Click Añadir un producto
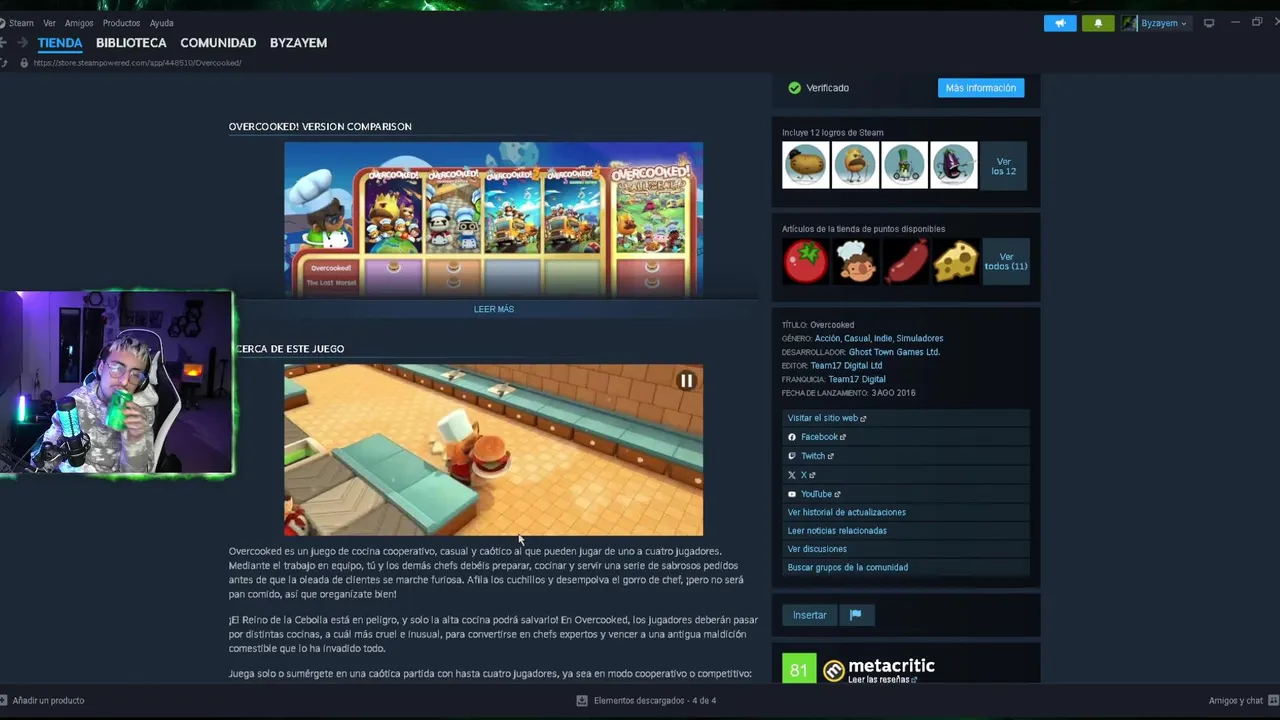The image size is (1280, 720). (x=42, y=701)
